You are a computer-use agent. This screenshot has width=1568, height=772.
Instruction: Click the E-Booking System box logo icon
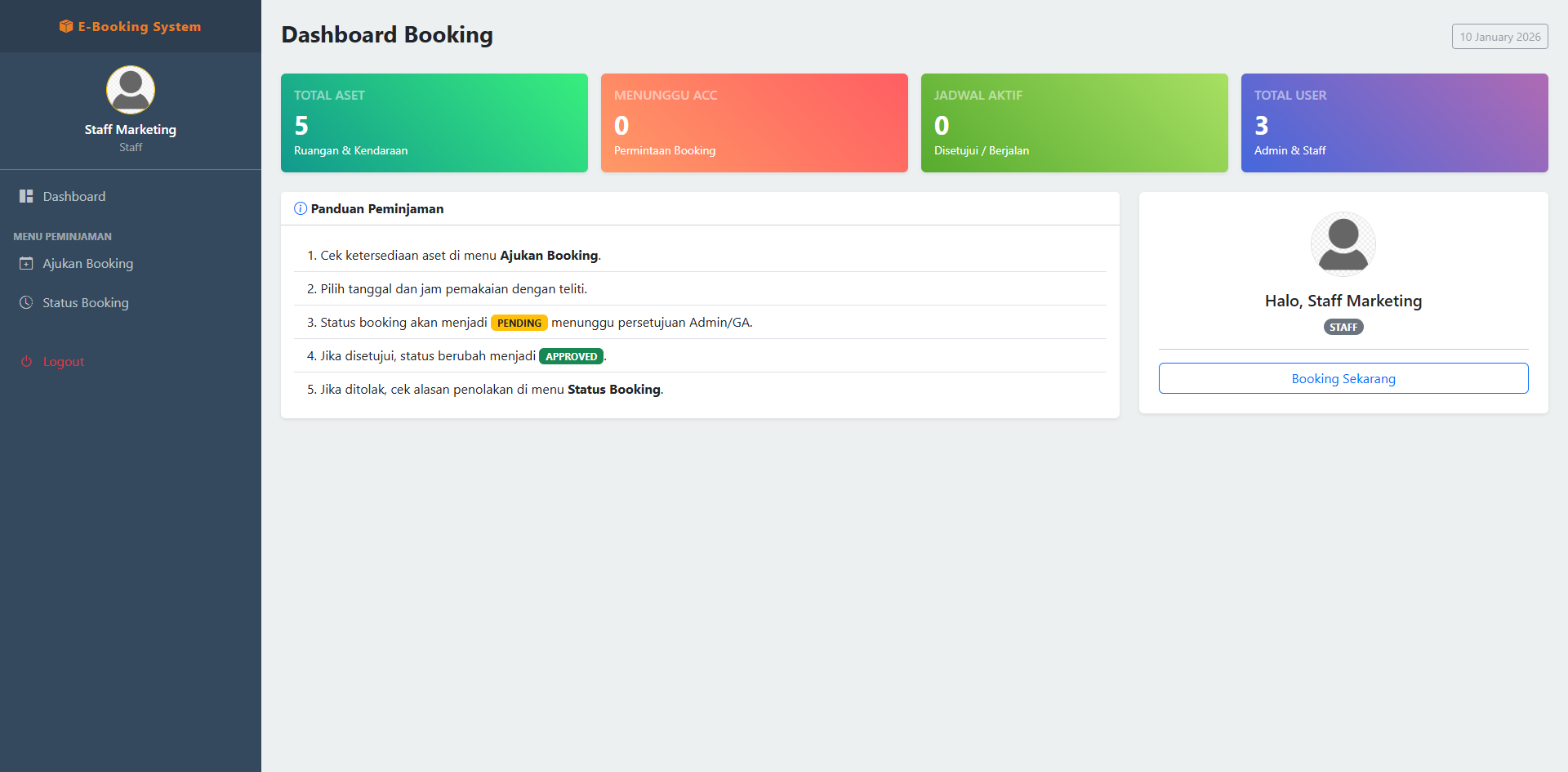point(65,26)
